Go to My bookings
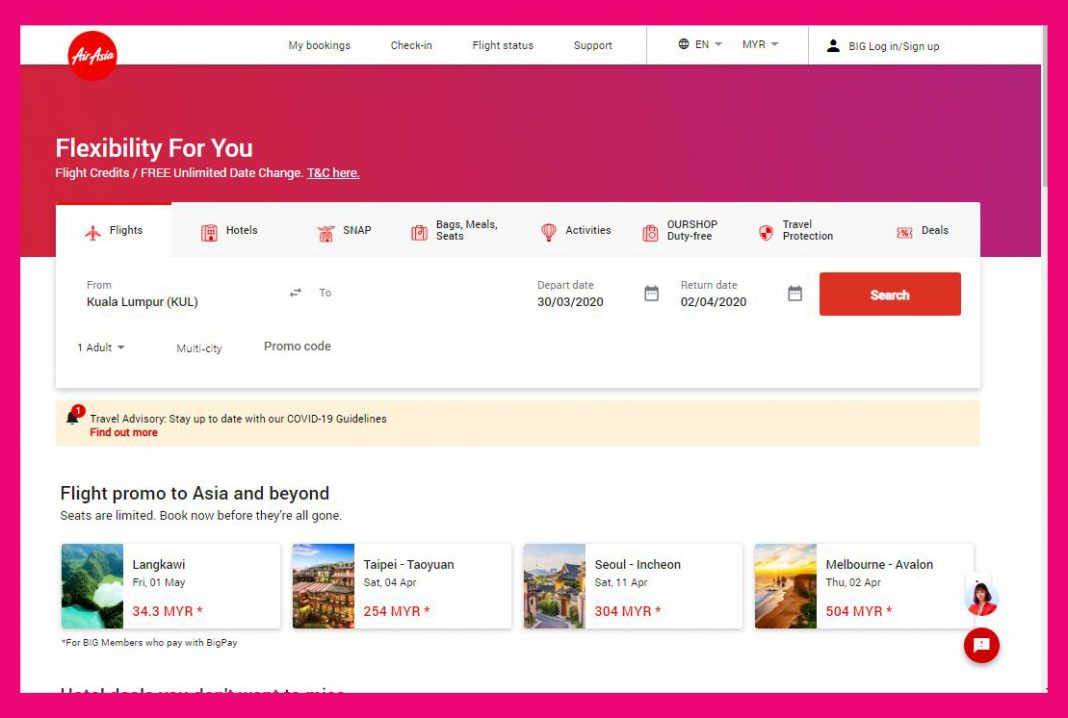The width and height of the screenshot is (1068, 718). [319, 45]
